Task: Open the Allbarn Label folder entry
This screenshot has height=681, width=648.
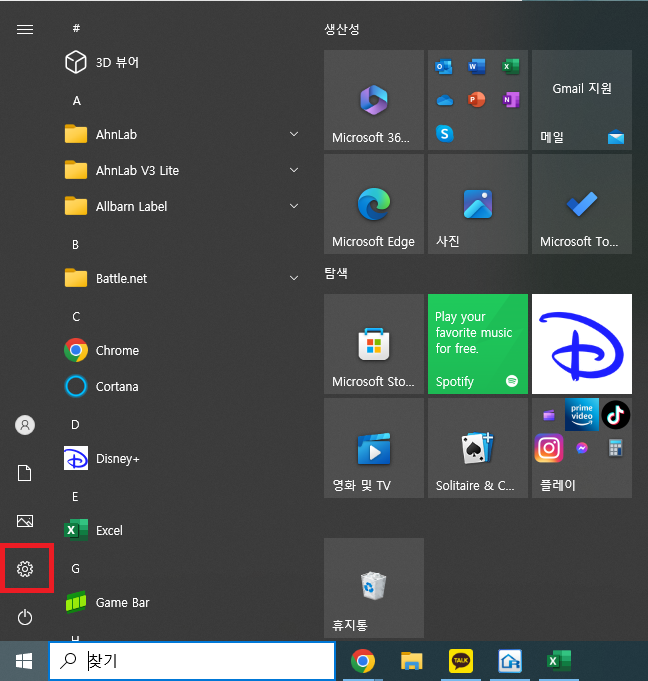Action: [180, 206]
